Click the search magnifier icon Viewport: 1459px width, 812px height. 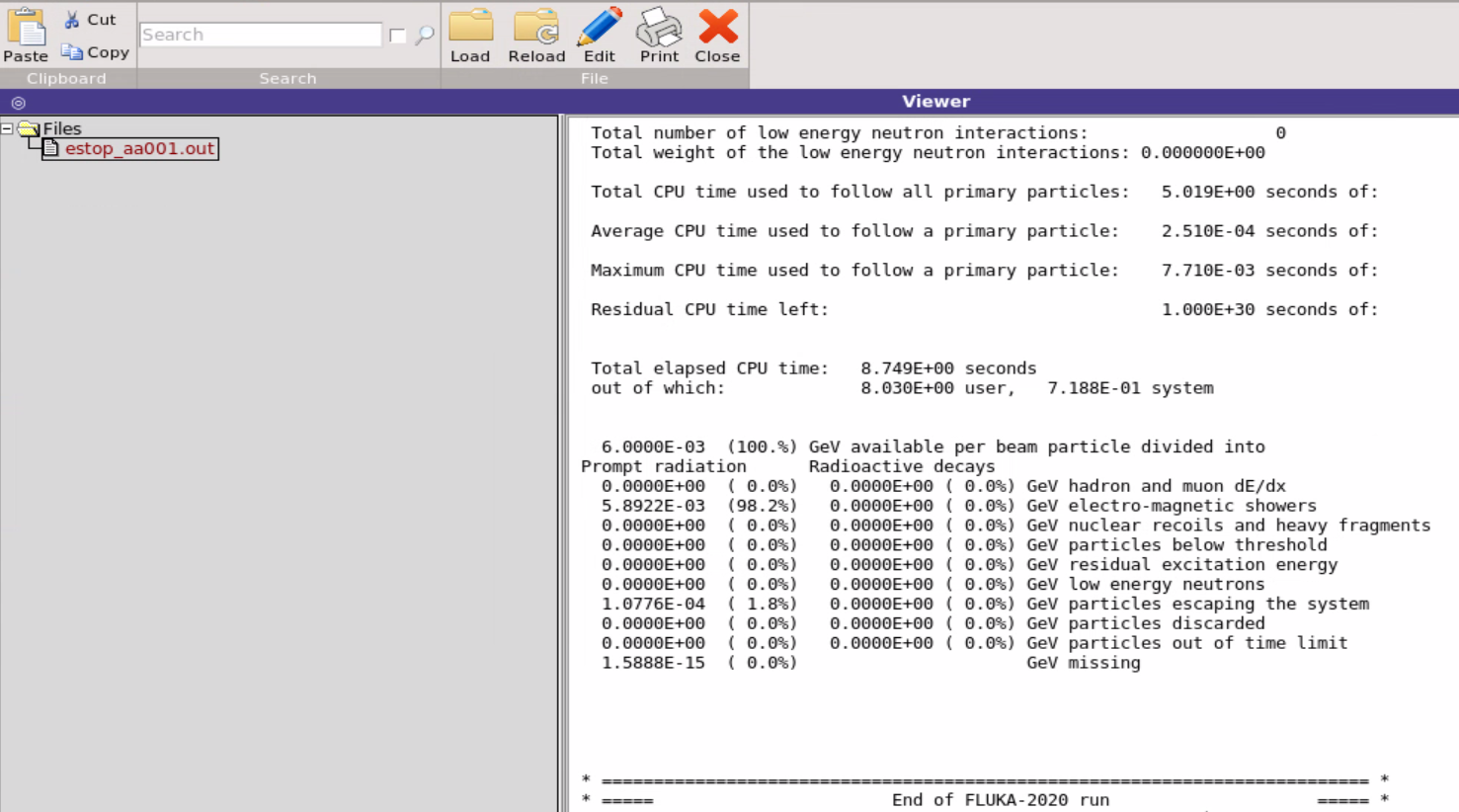tap(425, 36)
